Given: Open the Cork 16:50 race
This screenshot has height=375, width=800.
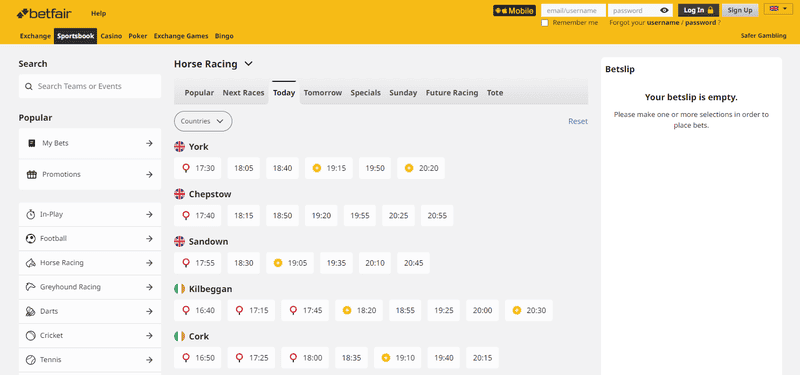Looking at the screenshot, I should tap(197, 358).
